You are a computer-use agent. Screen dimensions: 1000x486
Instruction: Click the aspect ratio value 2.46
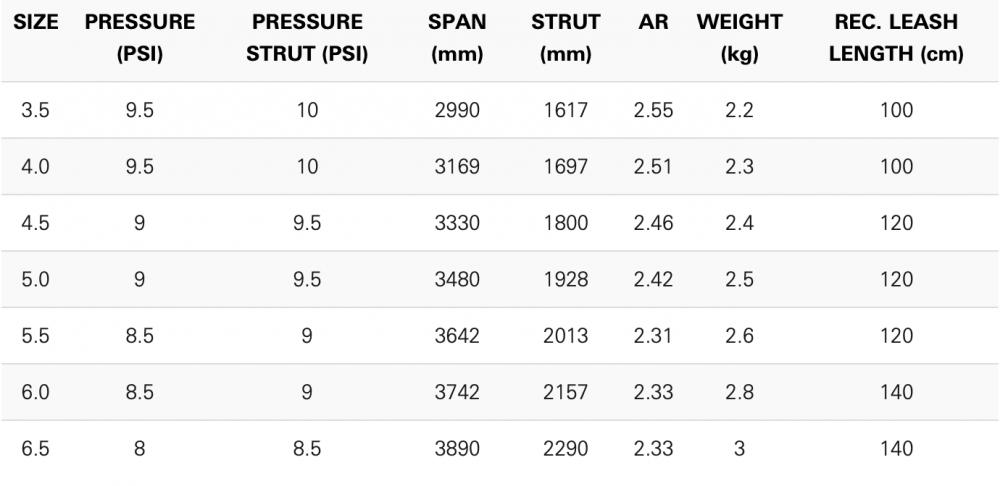tap(653, 223)
